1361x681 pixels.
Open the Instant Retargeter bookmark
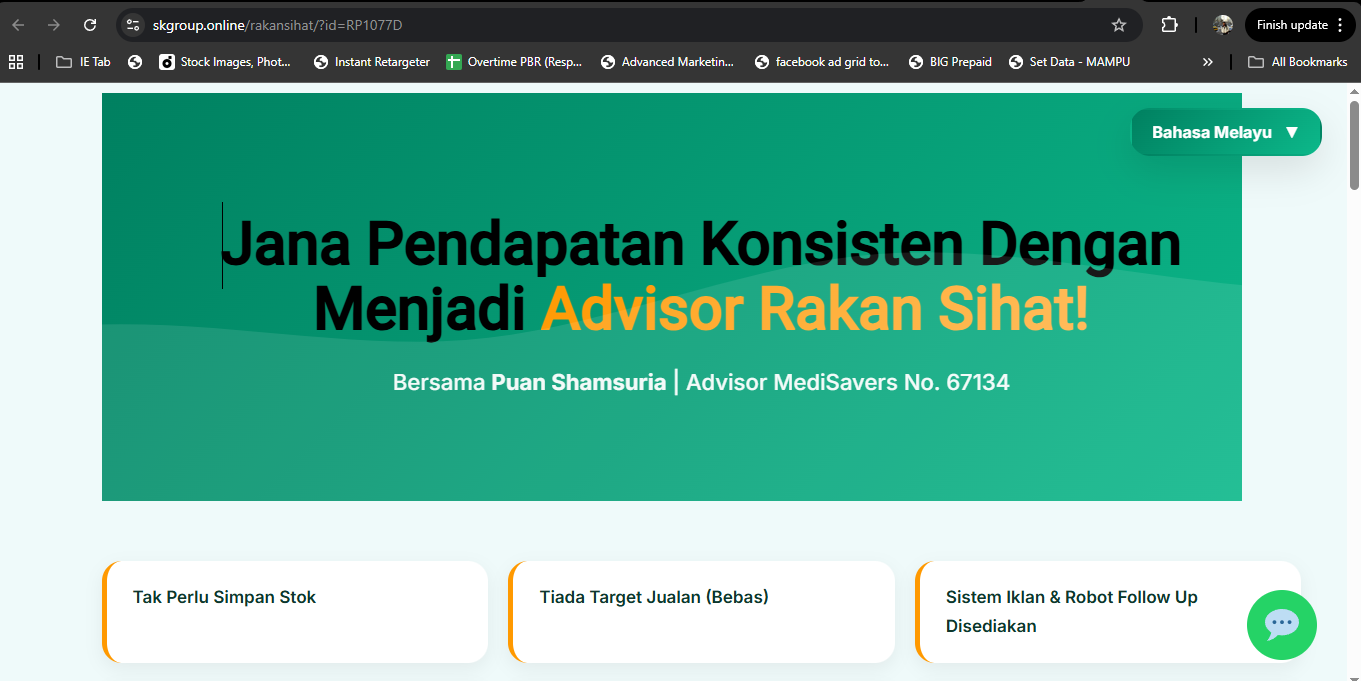371,61
